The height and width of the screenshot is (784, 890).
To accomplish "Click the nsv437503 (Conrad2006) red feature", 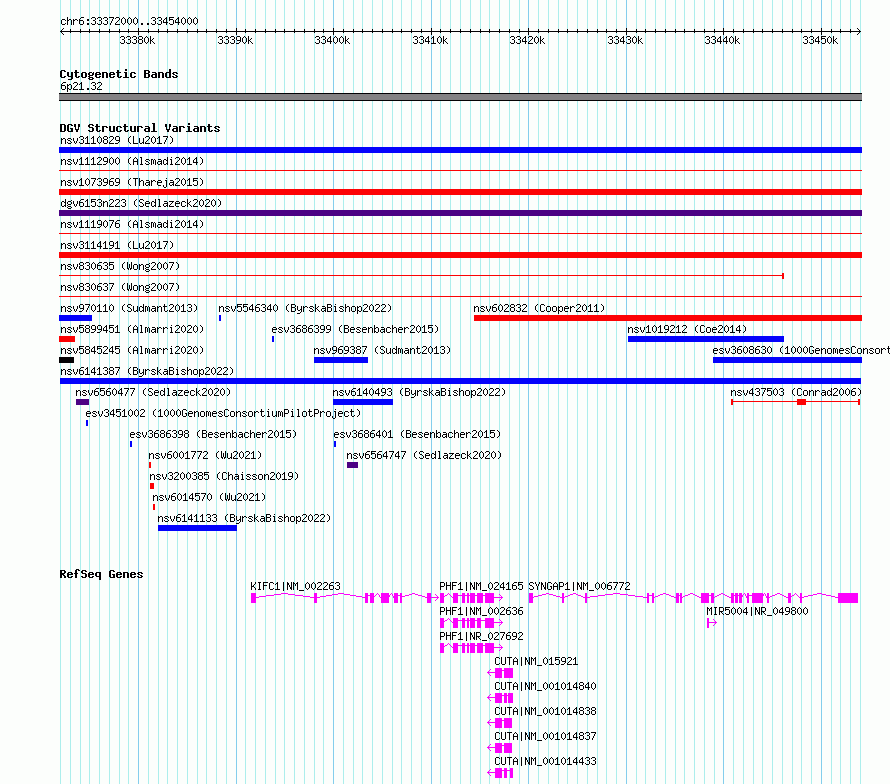I will [x=796, y=402].
